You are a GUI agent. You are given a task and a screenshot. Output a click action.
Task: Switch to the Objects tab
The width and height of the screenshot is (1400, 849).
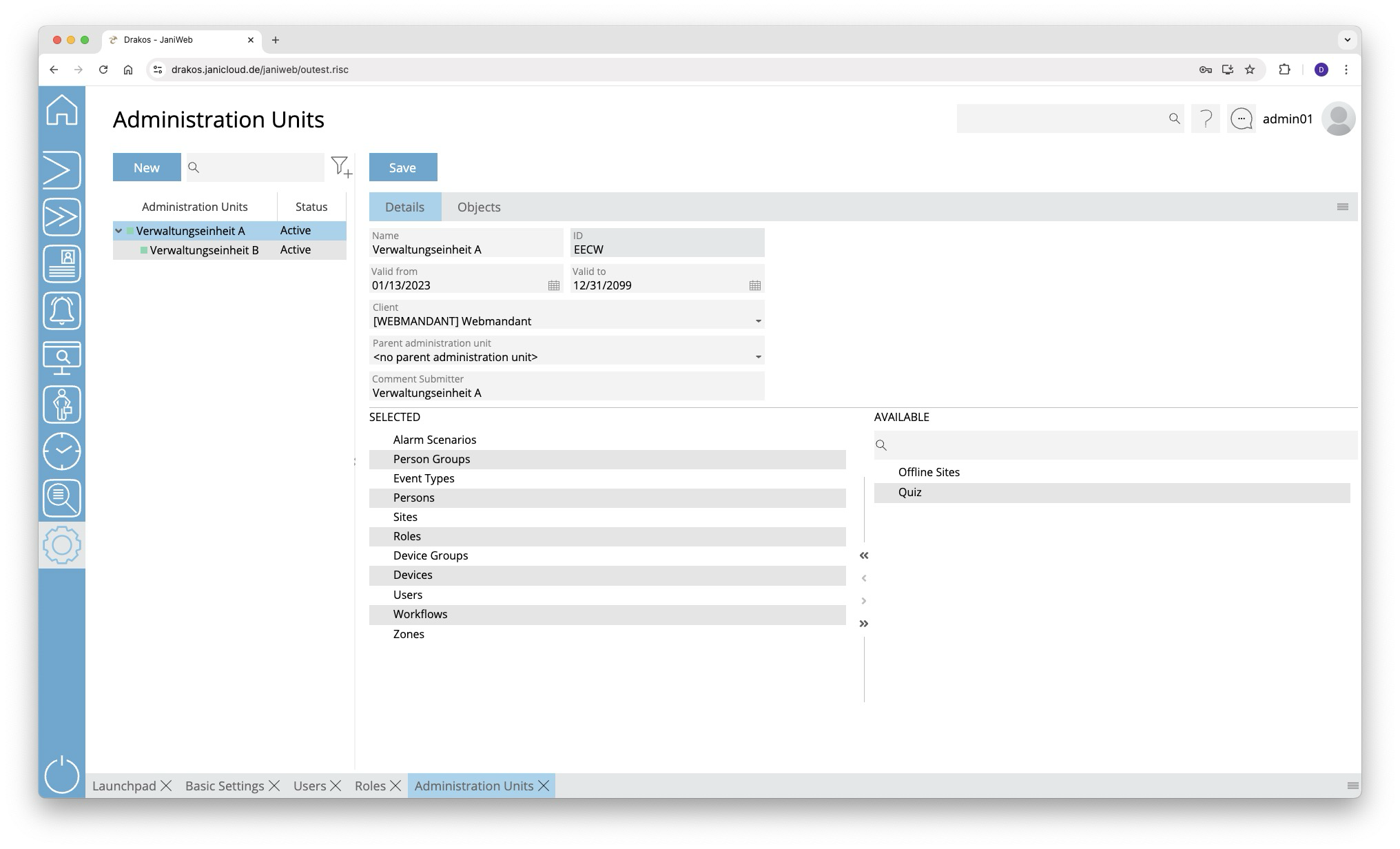479,207
